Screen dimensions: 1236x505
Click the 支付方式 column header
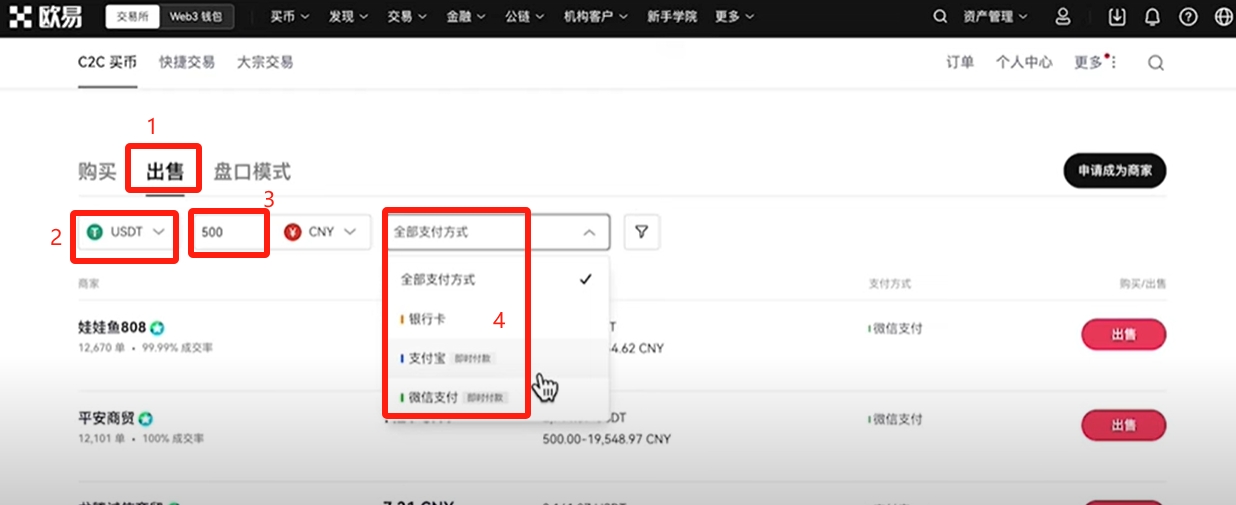[x=890, y=284]
